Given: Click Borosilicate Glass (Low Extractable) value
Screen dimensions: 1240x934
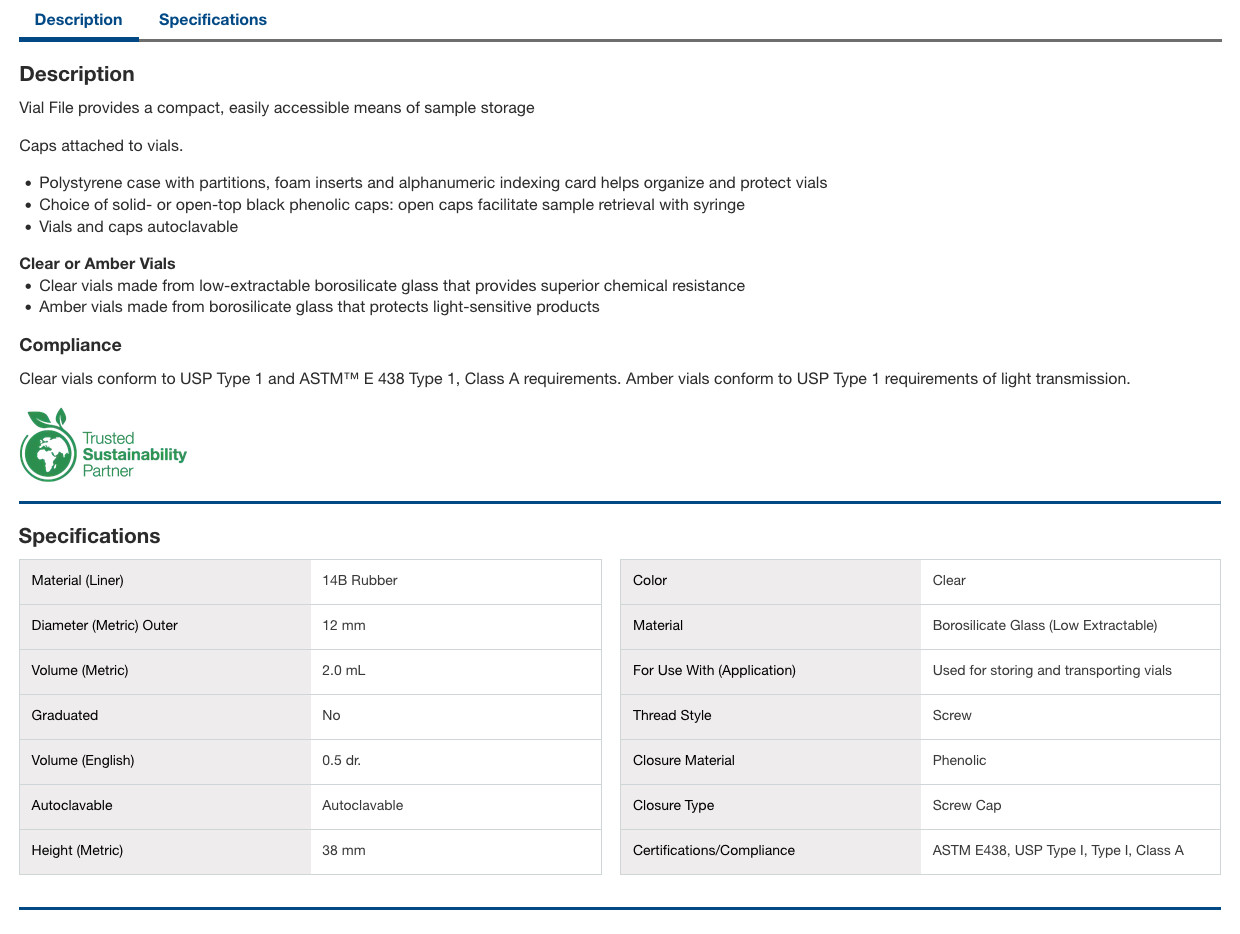Looking at the screenshot, I should [1045, 626].
